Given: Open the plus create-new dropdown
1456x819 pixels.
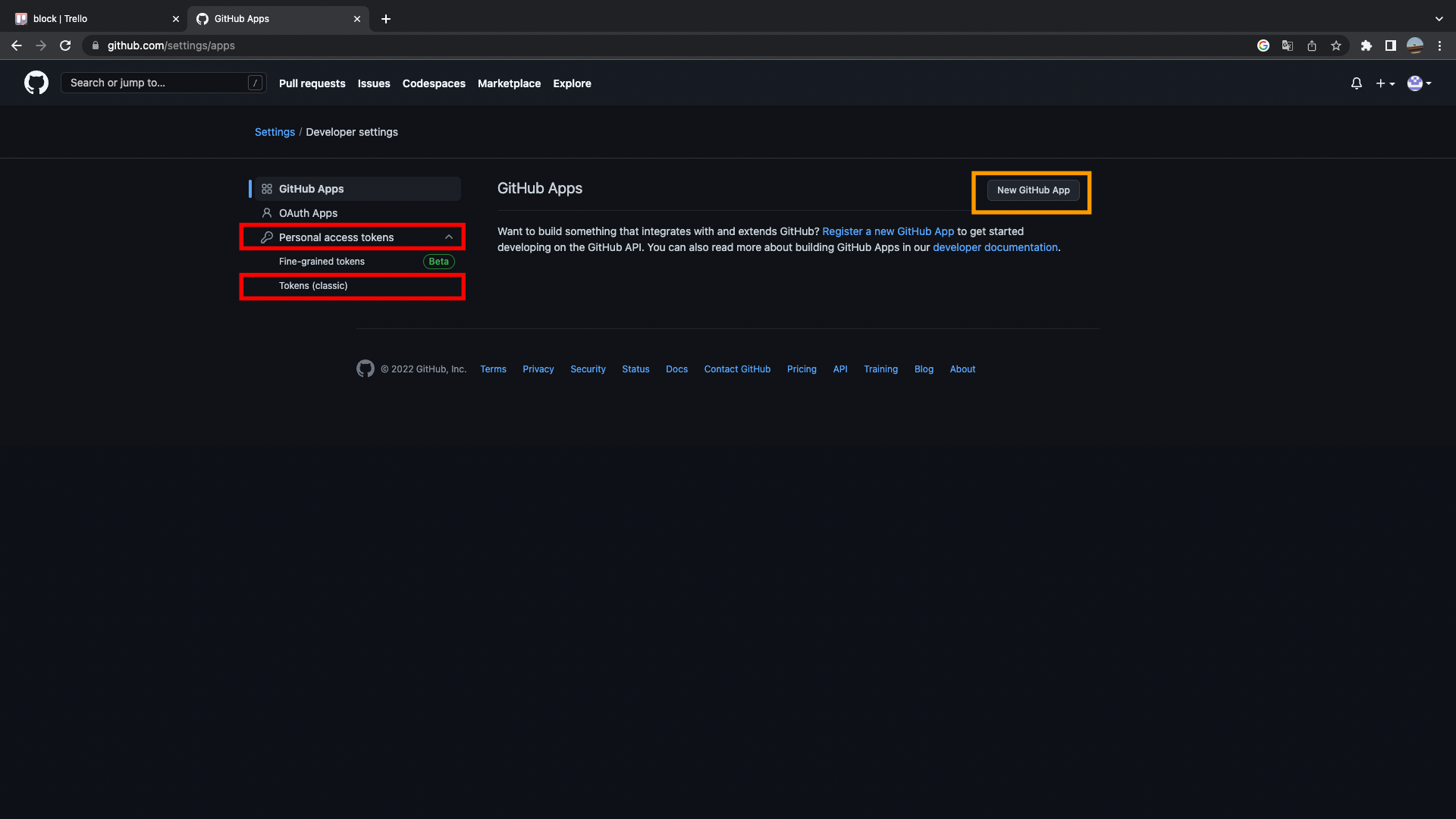Looking at the screenshot, I should tap(1385, 83).
